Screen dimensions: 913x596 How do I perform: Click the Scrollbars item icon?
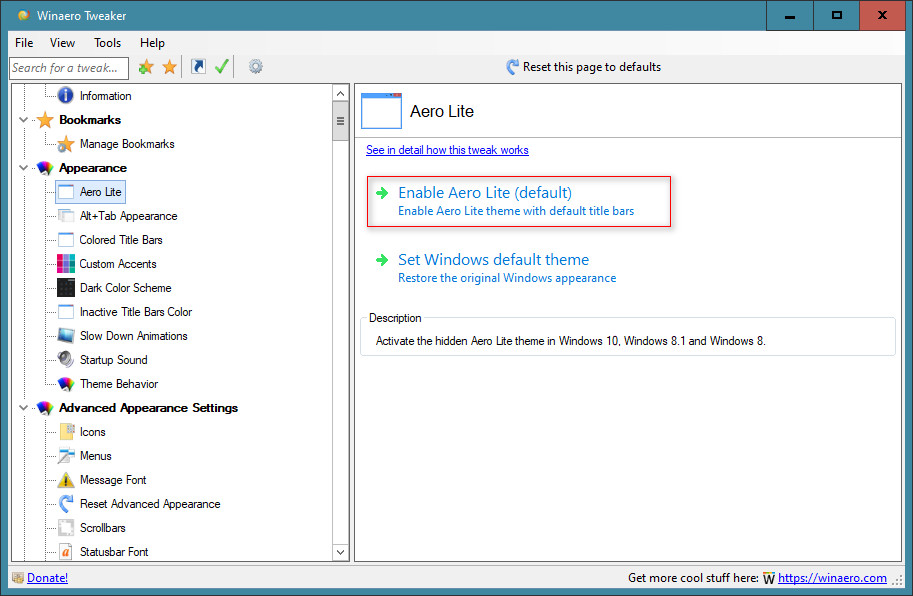click(x=66, y=527)
